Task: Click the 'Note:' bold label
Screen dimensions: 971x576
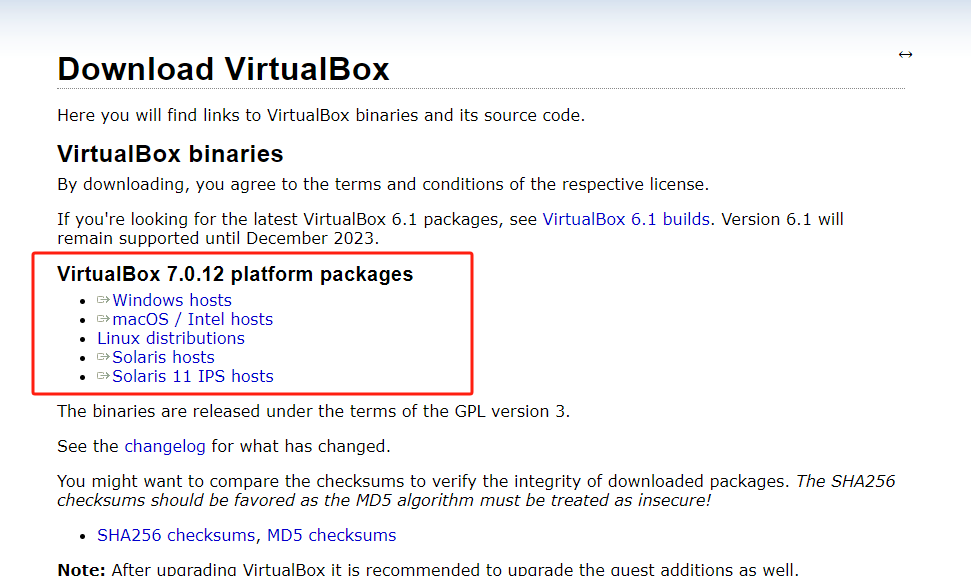Action: pyautogui.click(x=81, y=569)
